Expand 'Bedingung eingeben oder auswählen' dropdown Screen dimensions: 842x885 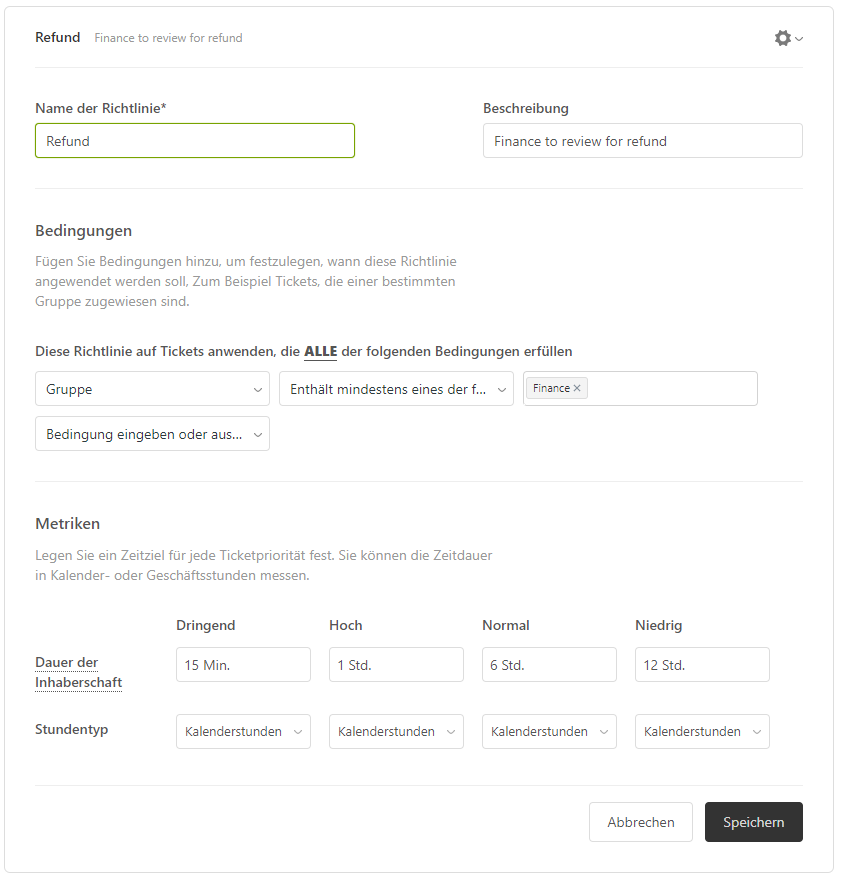click(x=152, y=434)
